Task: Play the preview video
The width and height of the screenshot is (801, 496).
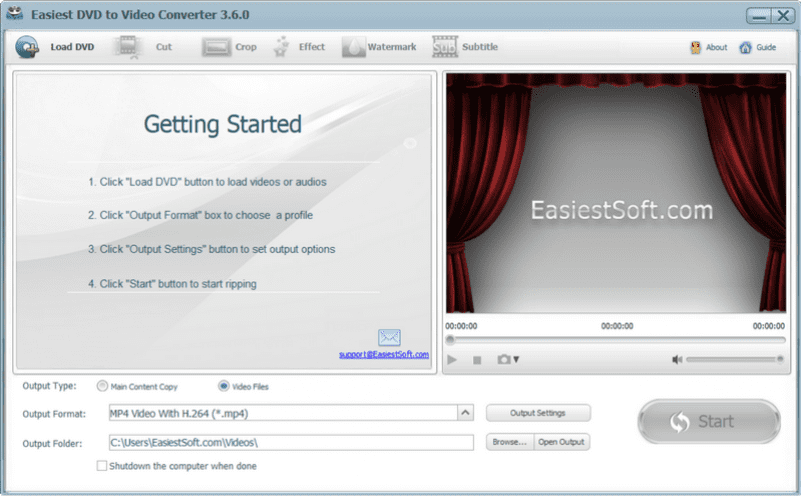Action: (x=452, y=360)
